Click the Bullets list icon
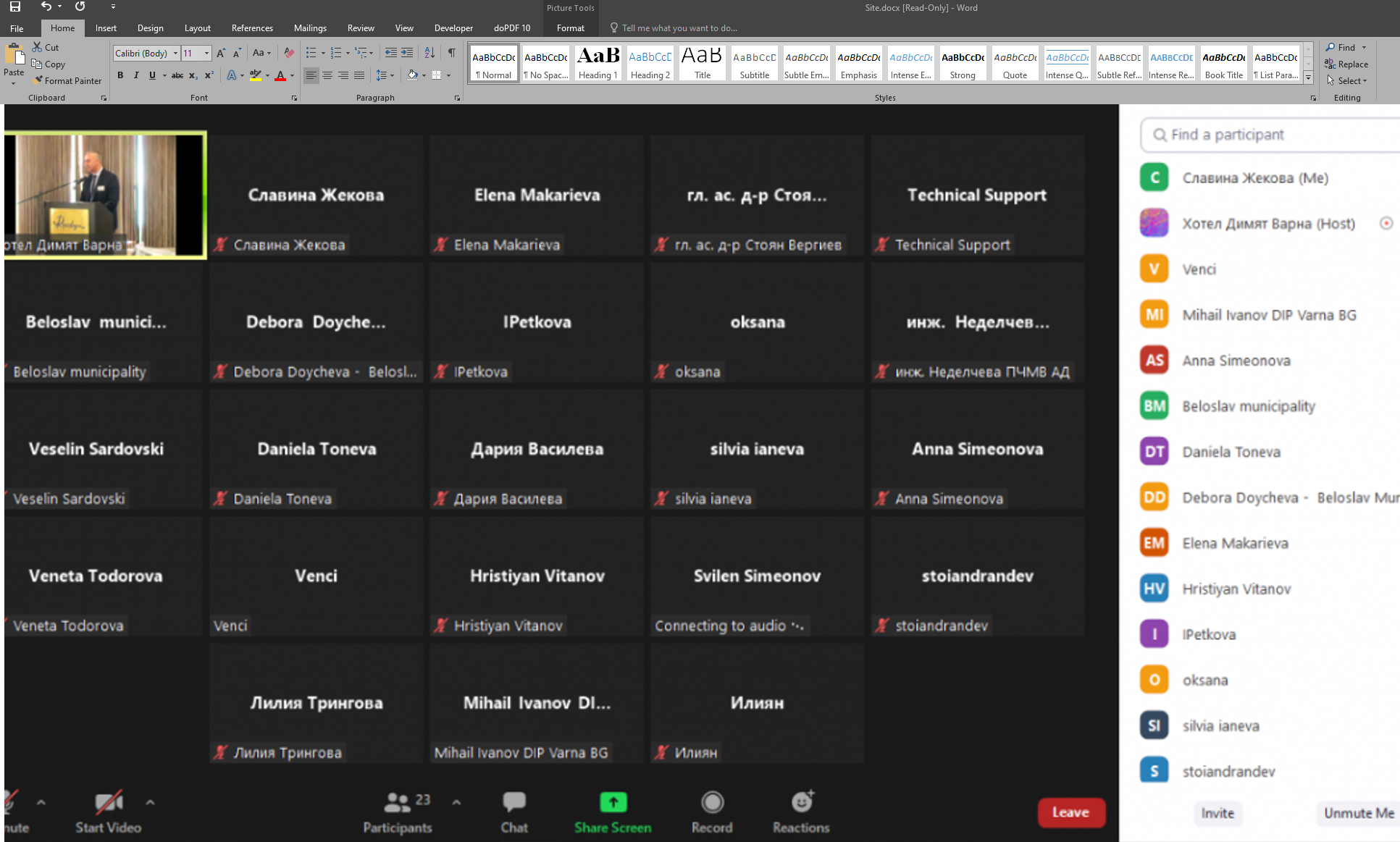The image size is (1400, 842). coord(311,53)
